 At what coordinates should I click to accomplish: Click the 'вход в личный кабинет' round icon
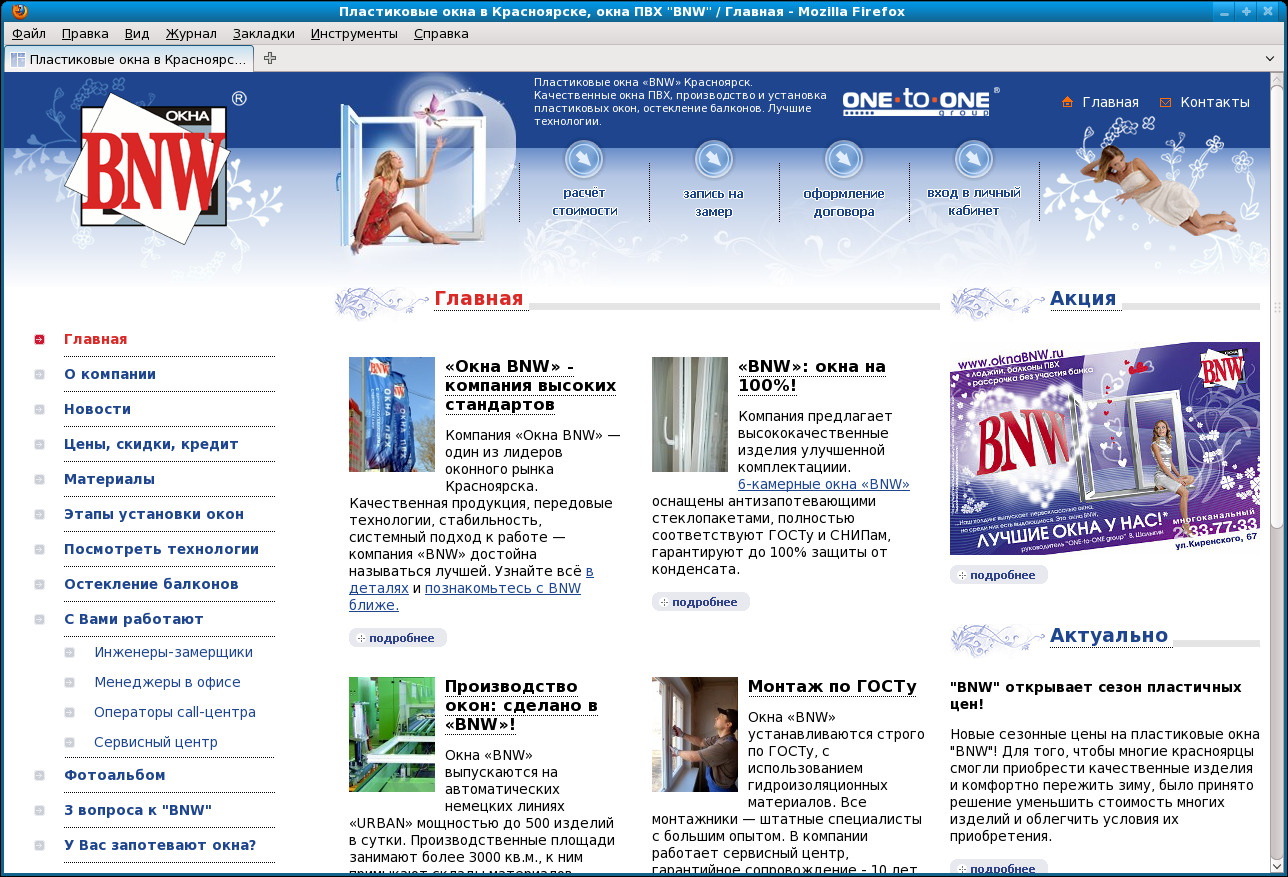point(973,159)
